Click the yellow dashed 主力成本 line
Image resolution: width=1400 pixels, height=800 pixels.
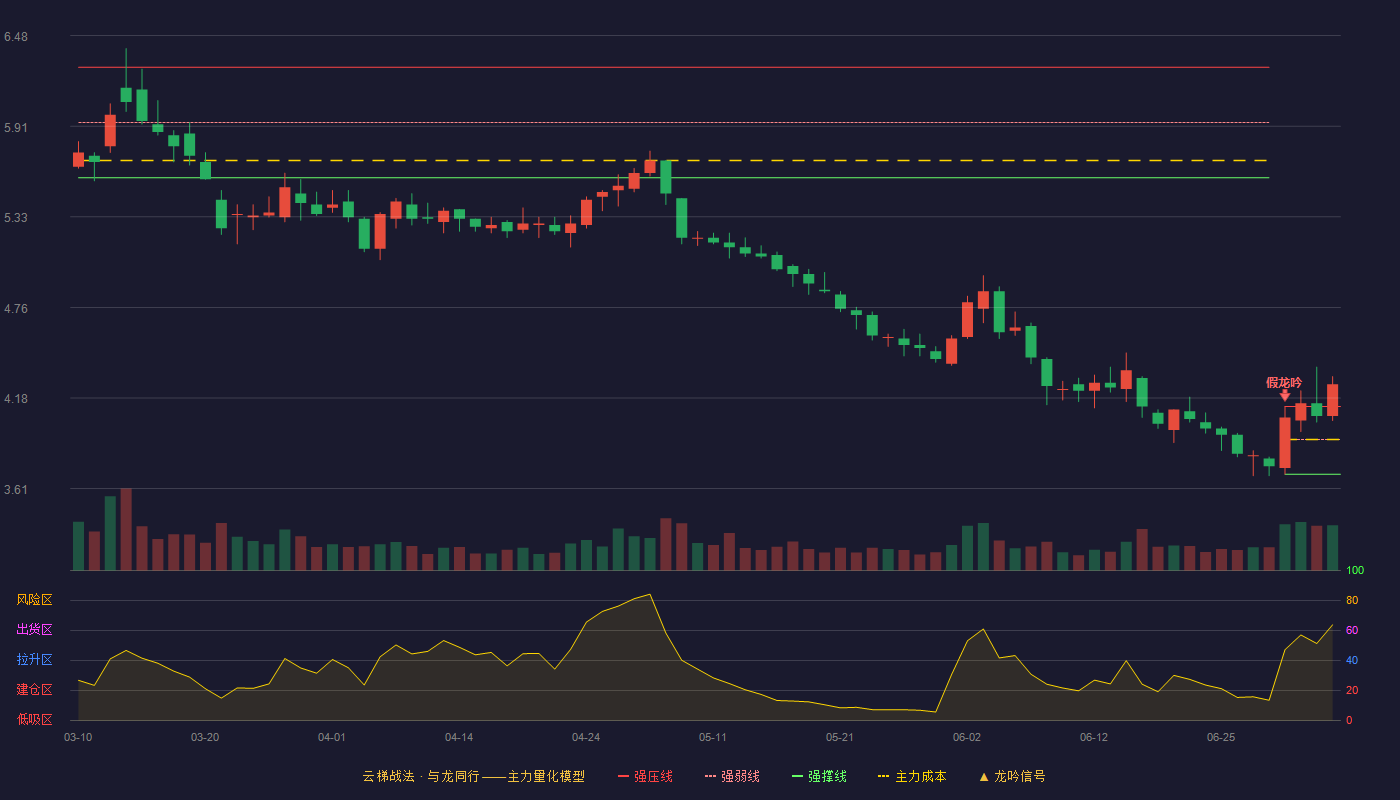tap(673, 160)
